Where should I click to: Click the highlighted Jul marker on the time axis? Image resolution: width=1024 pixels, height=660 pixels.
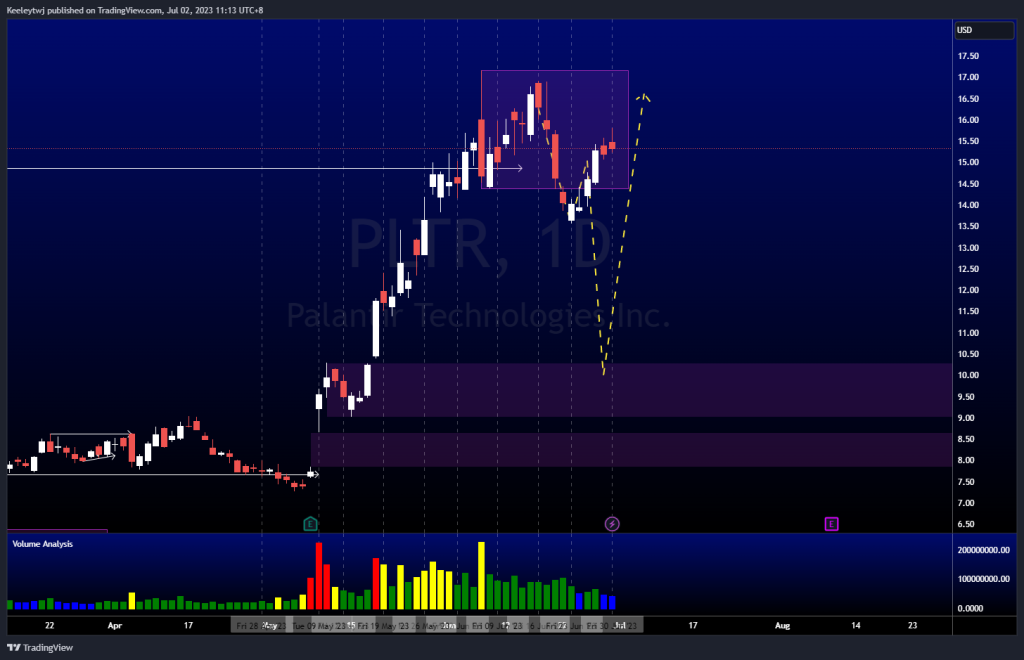coord(619,624)
